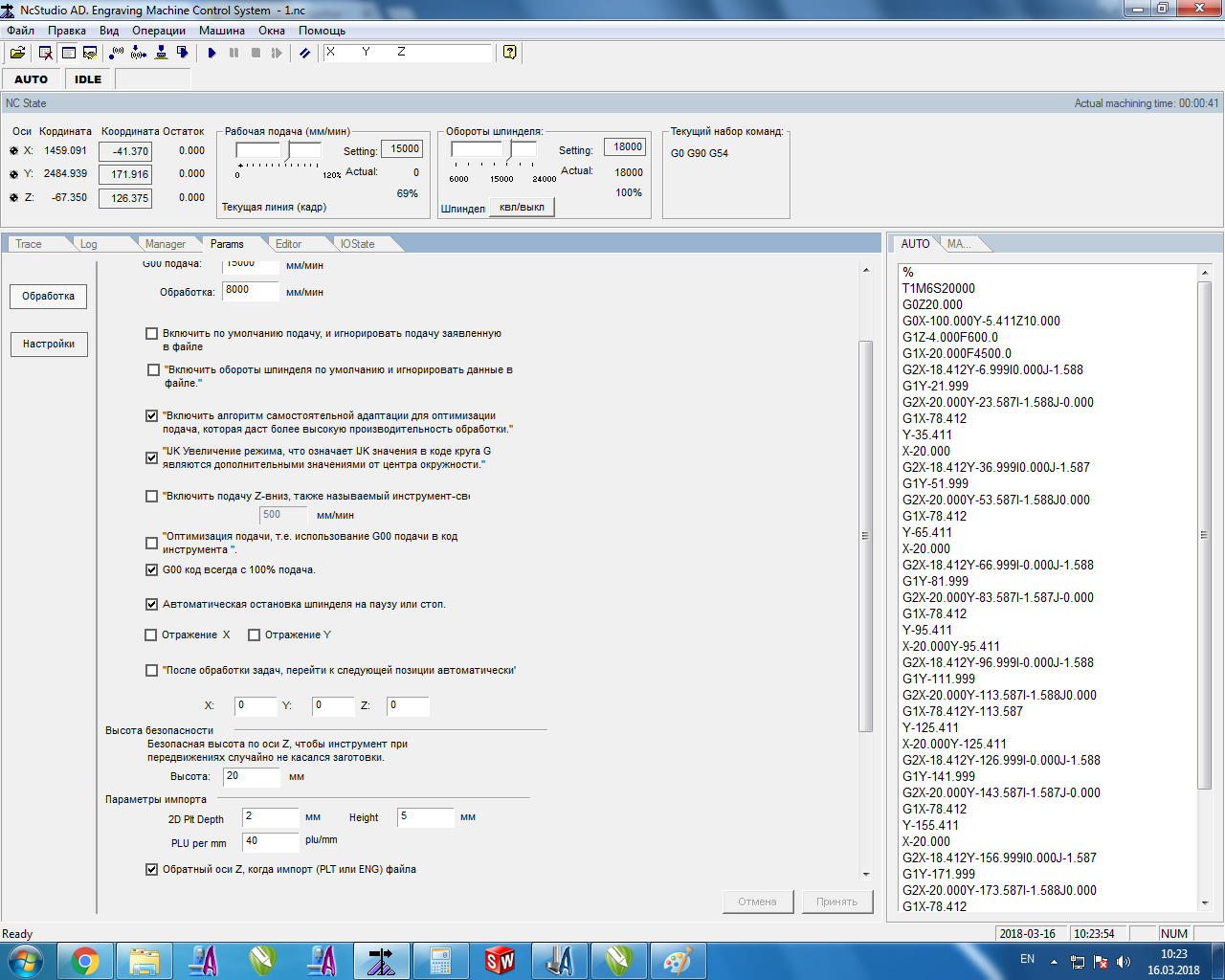Image resolution: width=1225 pixels, height=980 pixels.
Task: Start machining with the blue play icon
Action: click(212, 53)
